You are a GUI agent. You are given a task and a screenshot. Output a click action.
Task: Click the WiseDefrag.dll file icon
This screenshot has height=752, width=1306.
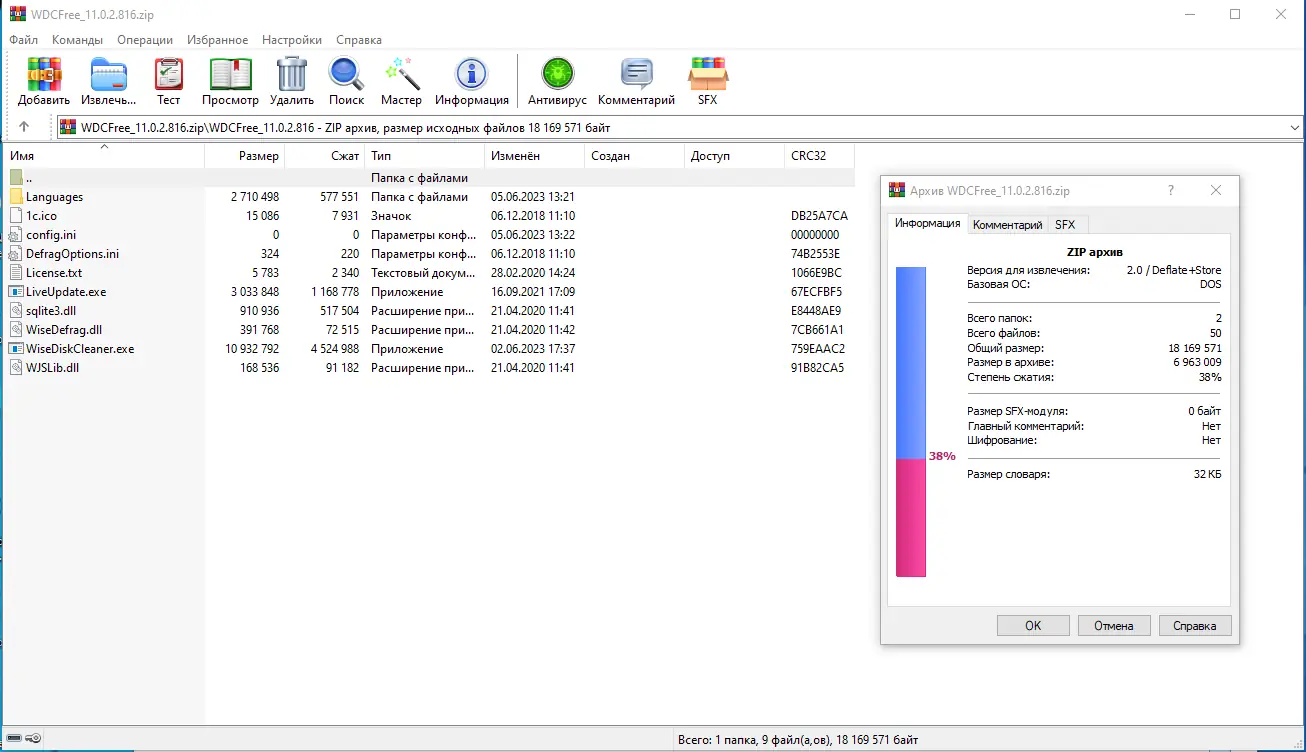pyautogui.click(x=16, y=330)
